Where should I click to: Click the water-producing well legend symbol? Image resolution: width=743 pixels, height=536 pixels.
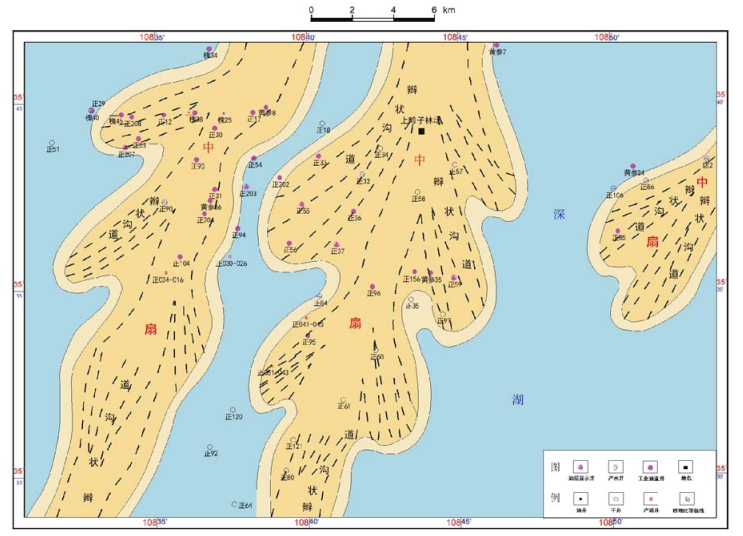click(615, 466)
